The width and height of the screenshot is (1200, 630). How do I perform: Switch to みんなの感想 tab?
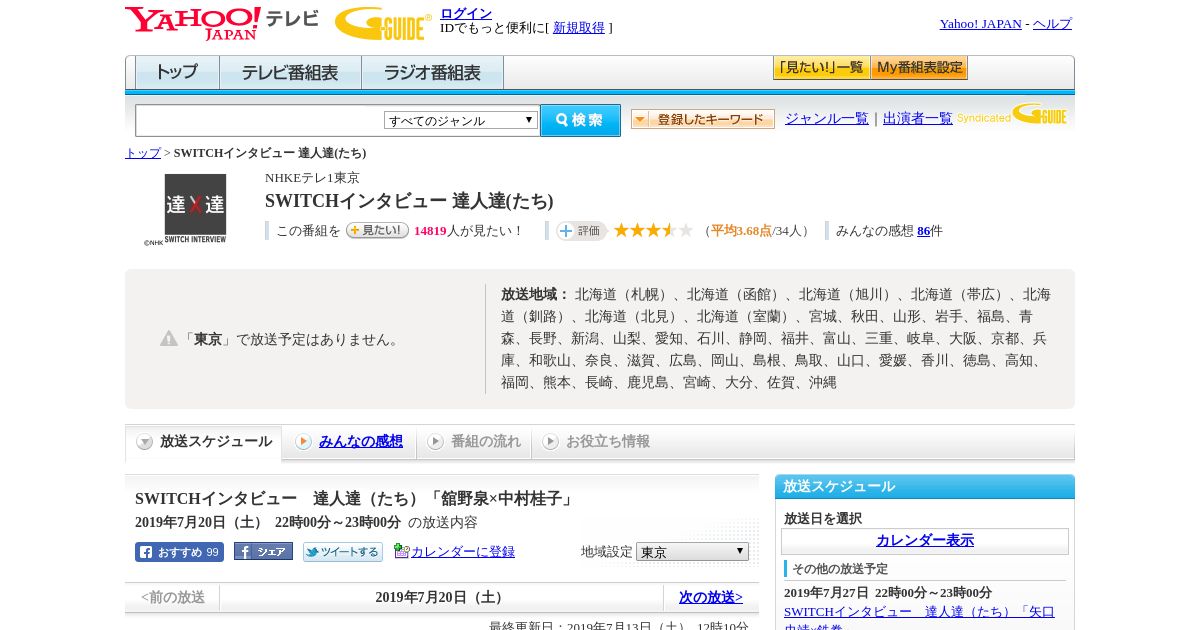[361, 441]
